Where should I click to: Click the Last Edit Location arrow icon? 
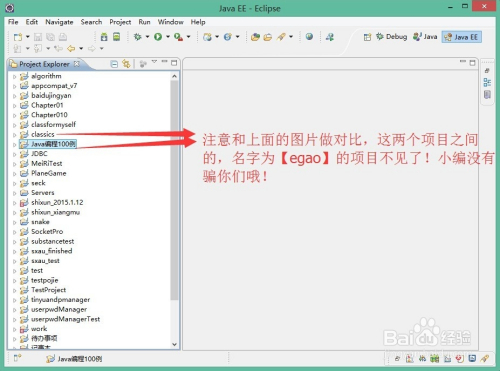coord(59,49)
